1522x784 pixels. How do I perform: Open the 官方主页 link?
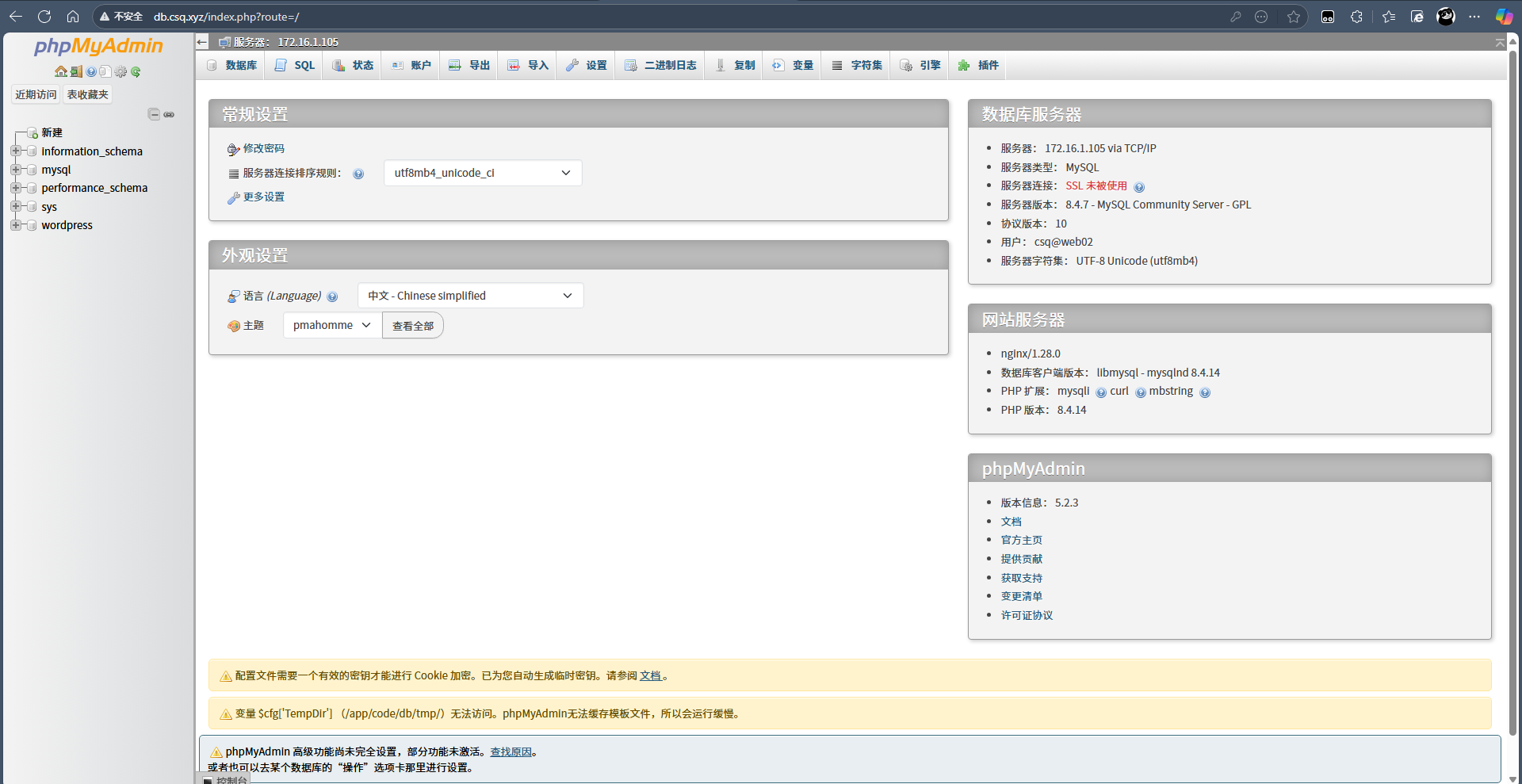[x=1021, y=540]
